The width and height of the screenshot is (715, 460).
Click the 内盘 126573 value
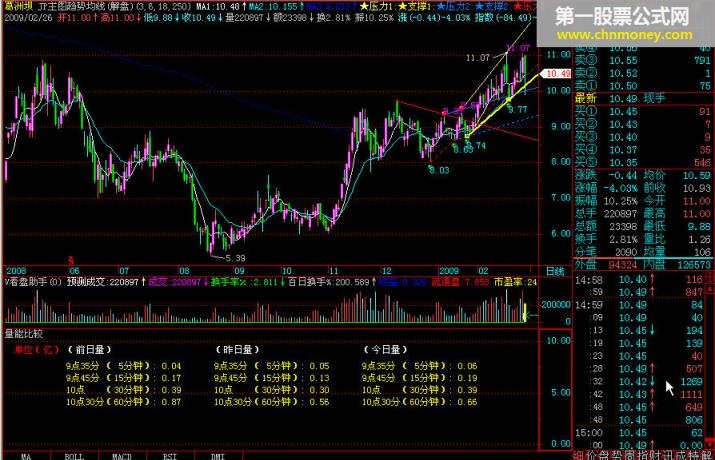point(693,264)
